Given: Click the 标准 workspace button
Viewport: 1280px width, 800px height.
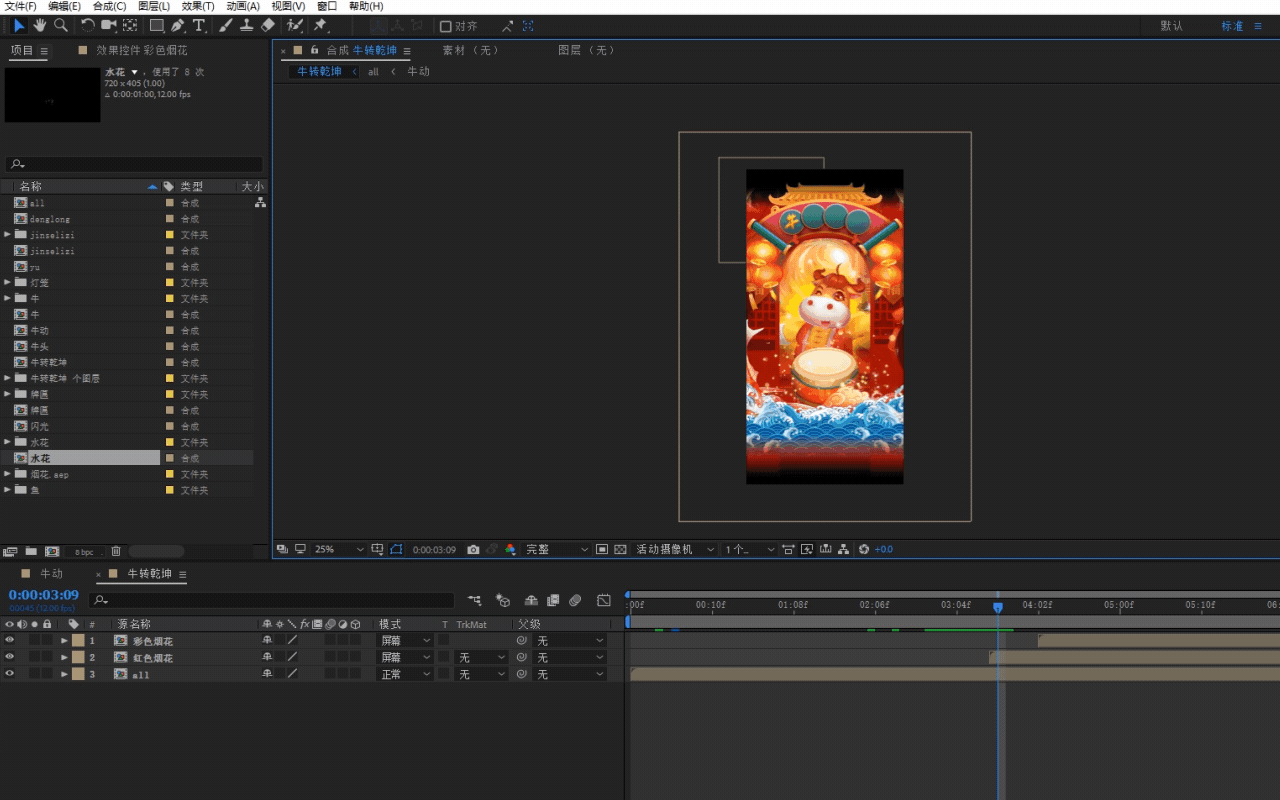Looking at the screenshot, I should pos(1232,26).
